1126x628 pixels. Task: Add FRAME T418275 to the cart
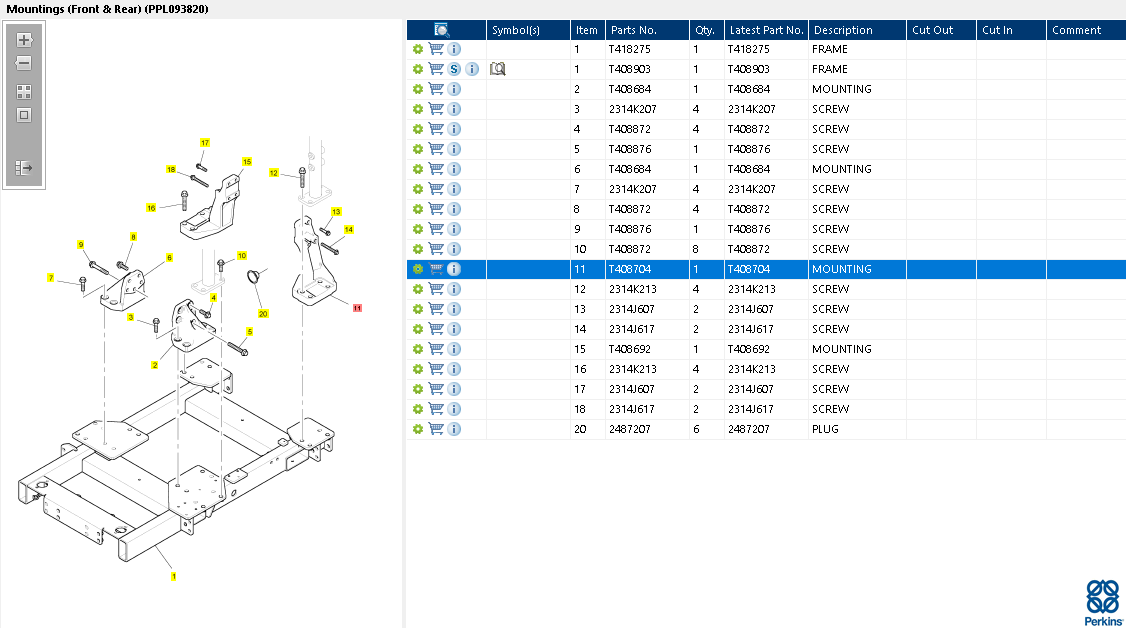[x=436, y=49]
